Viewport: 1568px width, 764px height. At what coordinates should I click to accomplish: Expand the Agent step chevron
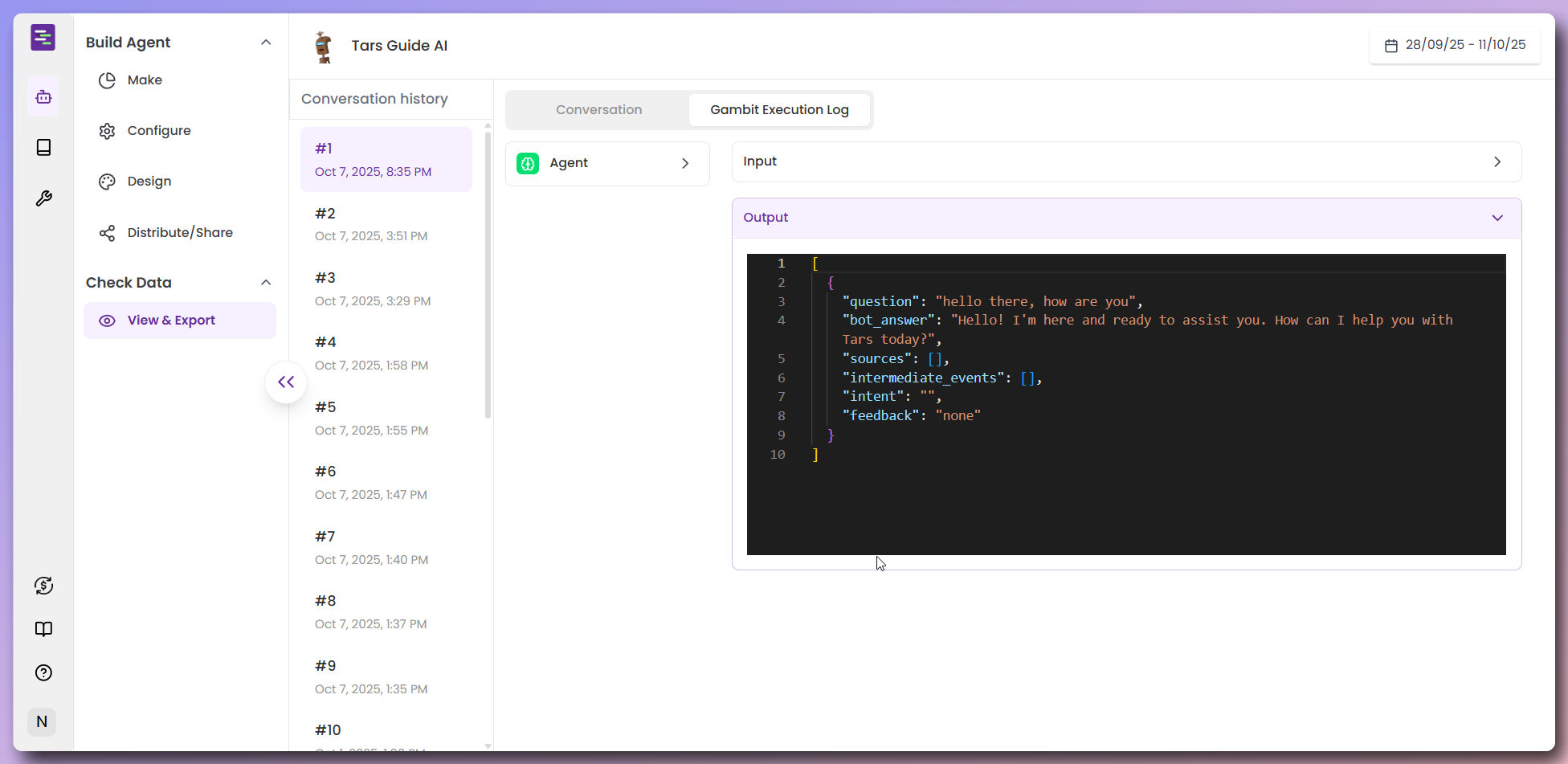click(685, 163)
